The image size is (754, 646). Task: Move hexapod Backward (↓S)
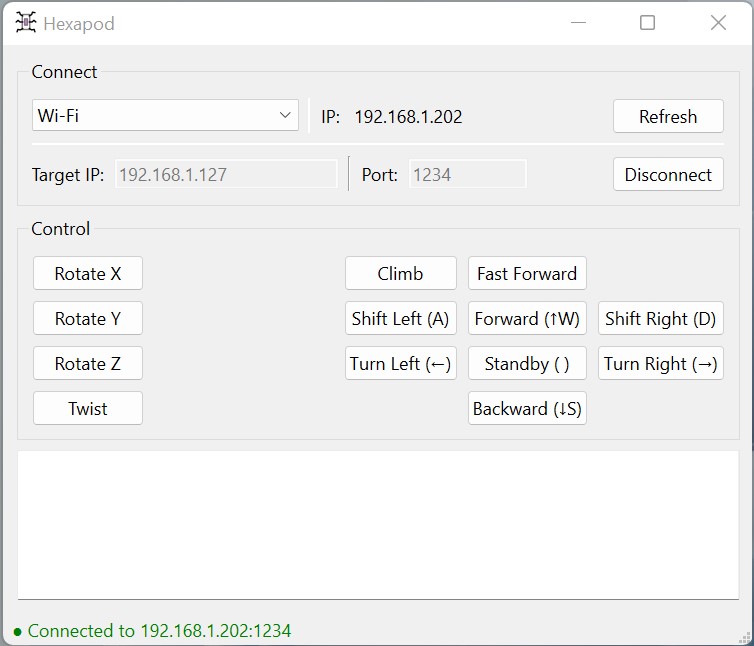pos(527,409)
